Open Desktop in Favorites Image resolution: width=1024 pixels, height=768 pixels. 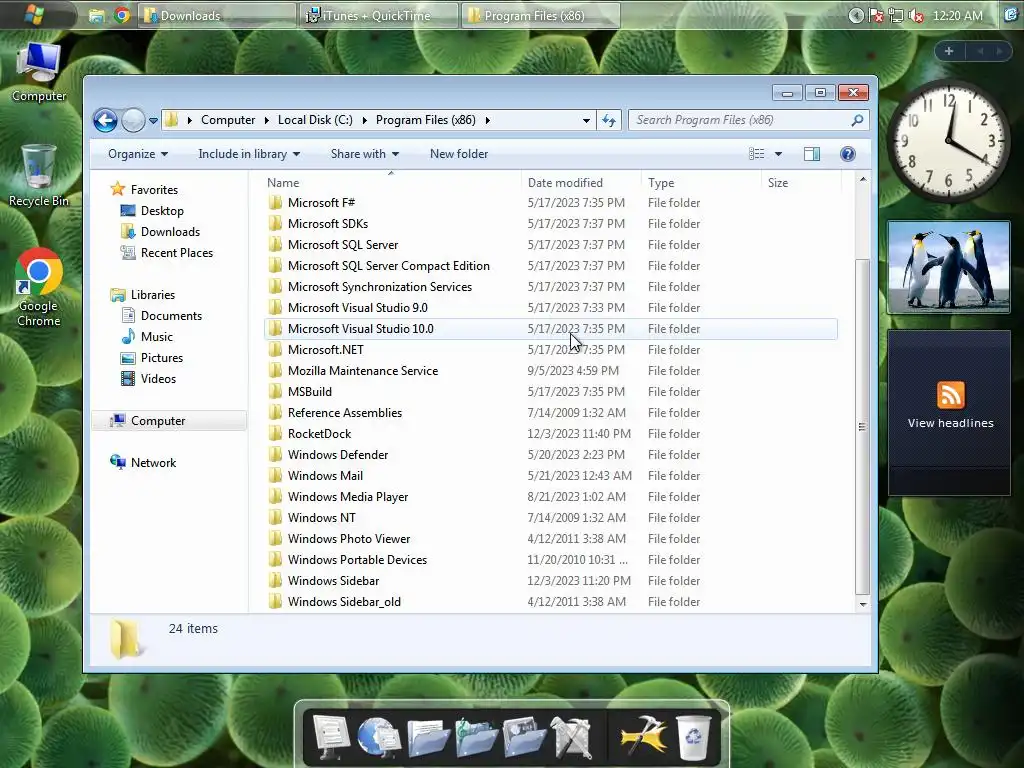tap(162, 211)
